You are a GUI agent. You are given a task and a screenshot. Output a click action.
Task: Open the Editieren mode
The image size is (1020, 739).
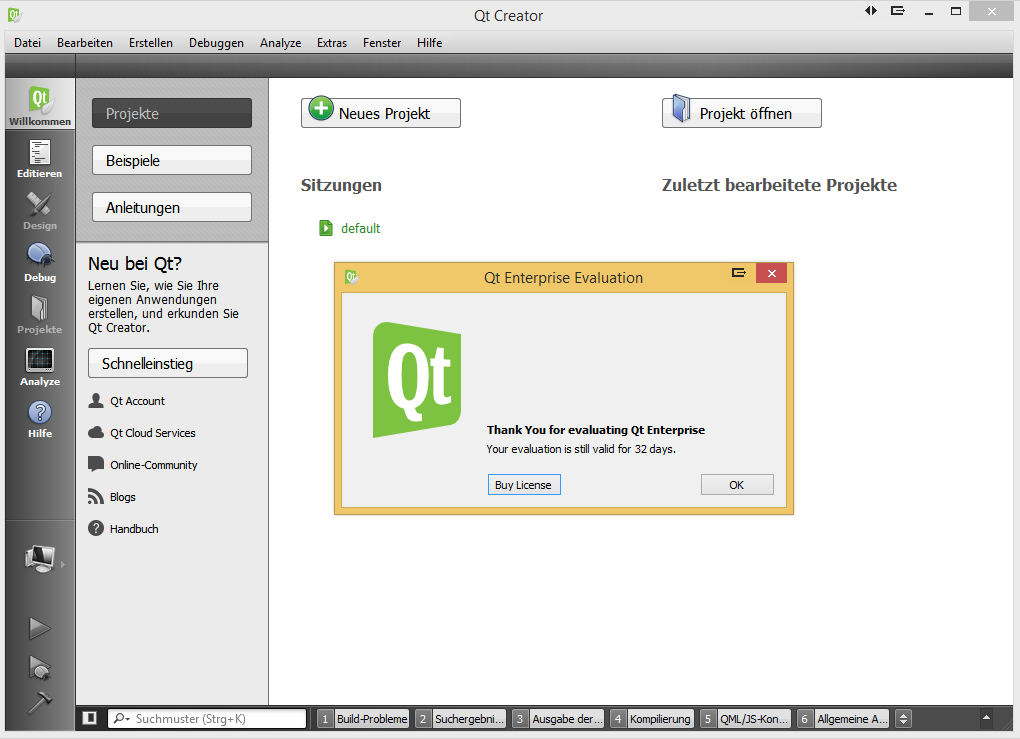pyautogui.click(x=40, y=159)
